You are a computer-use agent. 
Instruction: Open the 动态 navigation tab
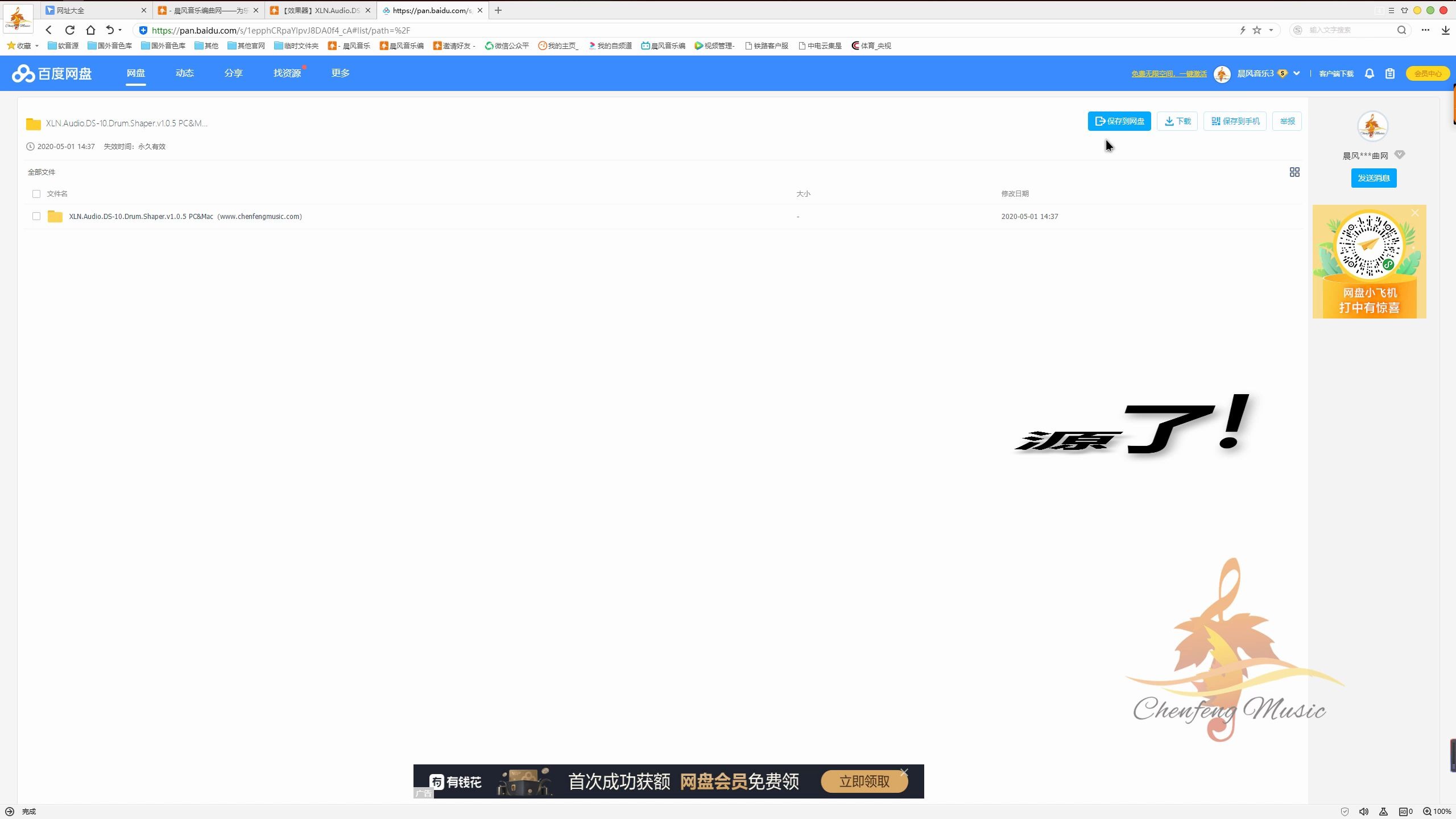(x=185, y=73)
